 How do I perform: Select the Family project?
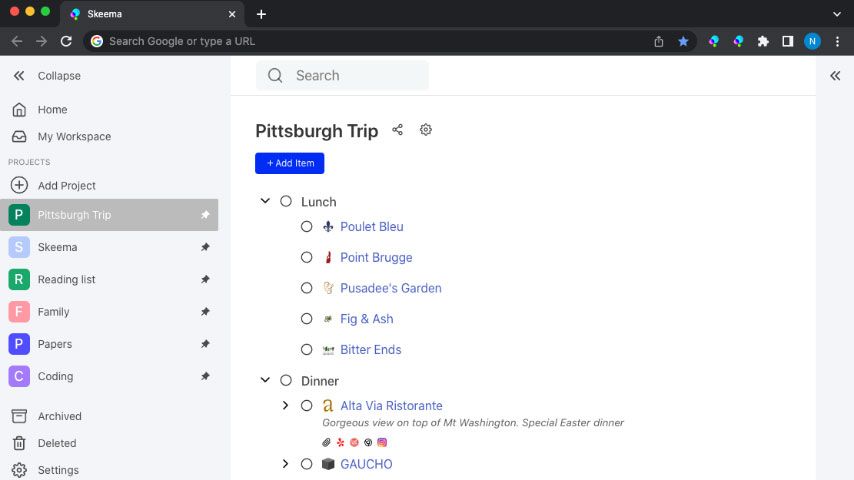coord(109,312)
